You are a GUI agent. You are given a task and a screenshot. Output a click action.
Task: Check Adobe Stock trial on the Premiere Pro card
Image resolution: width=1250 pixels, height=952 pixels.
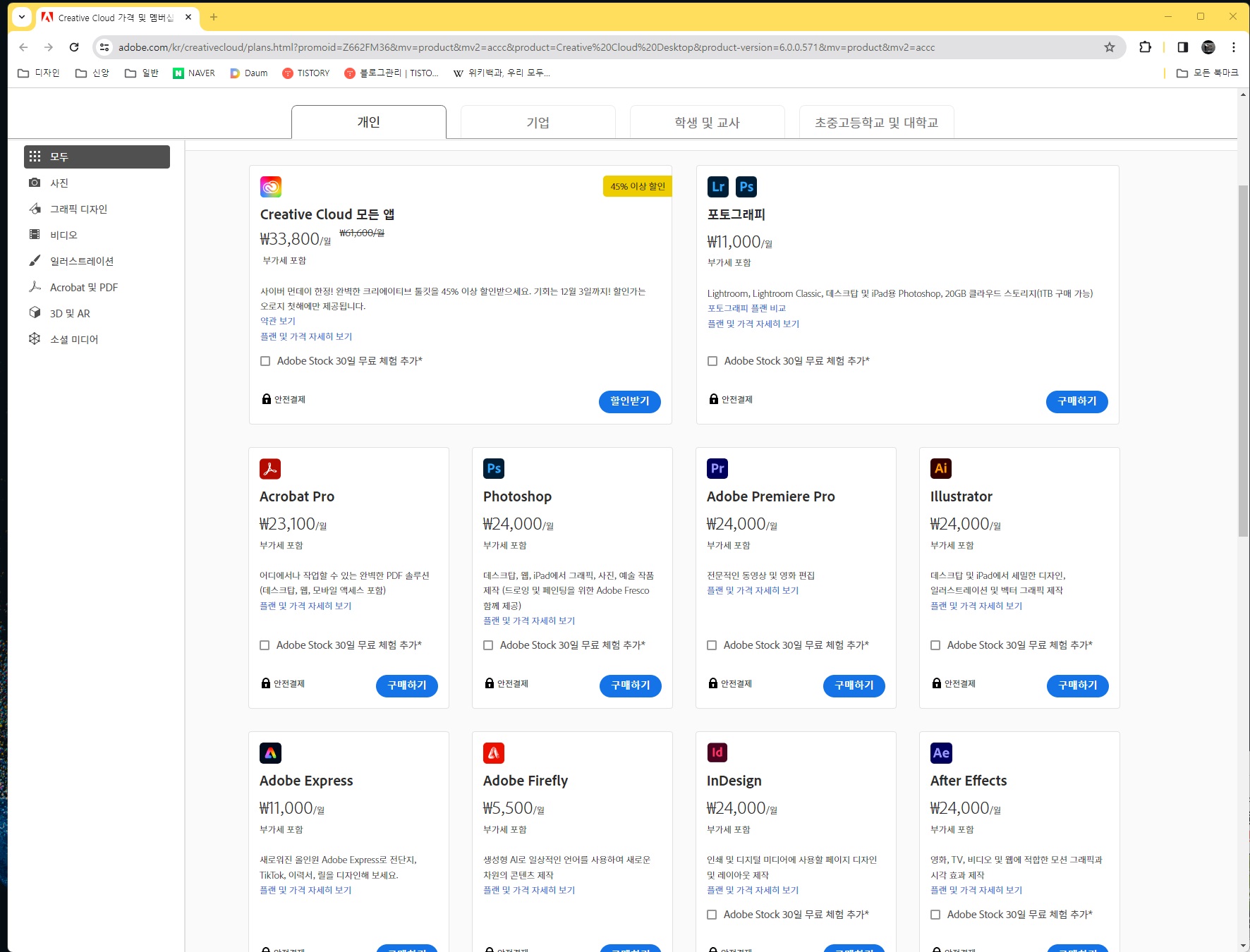pyautogui.click(x=712, y=645)
